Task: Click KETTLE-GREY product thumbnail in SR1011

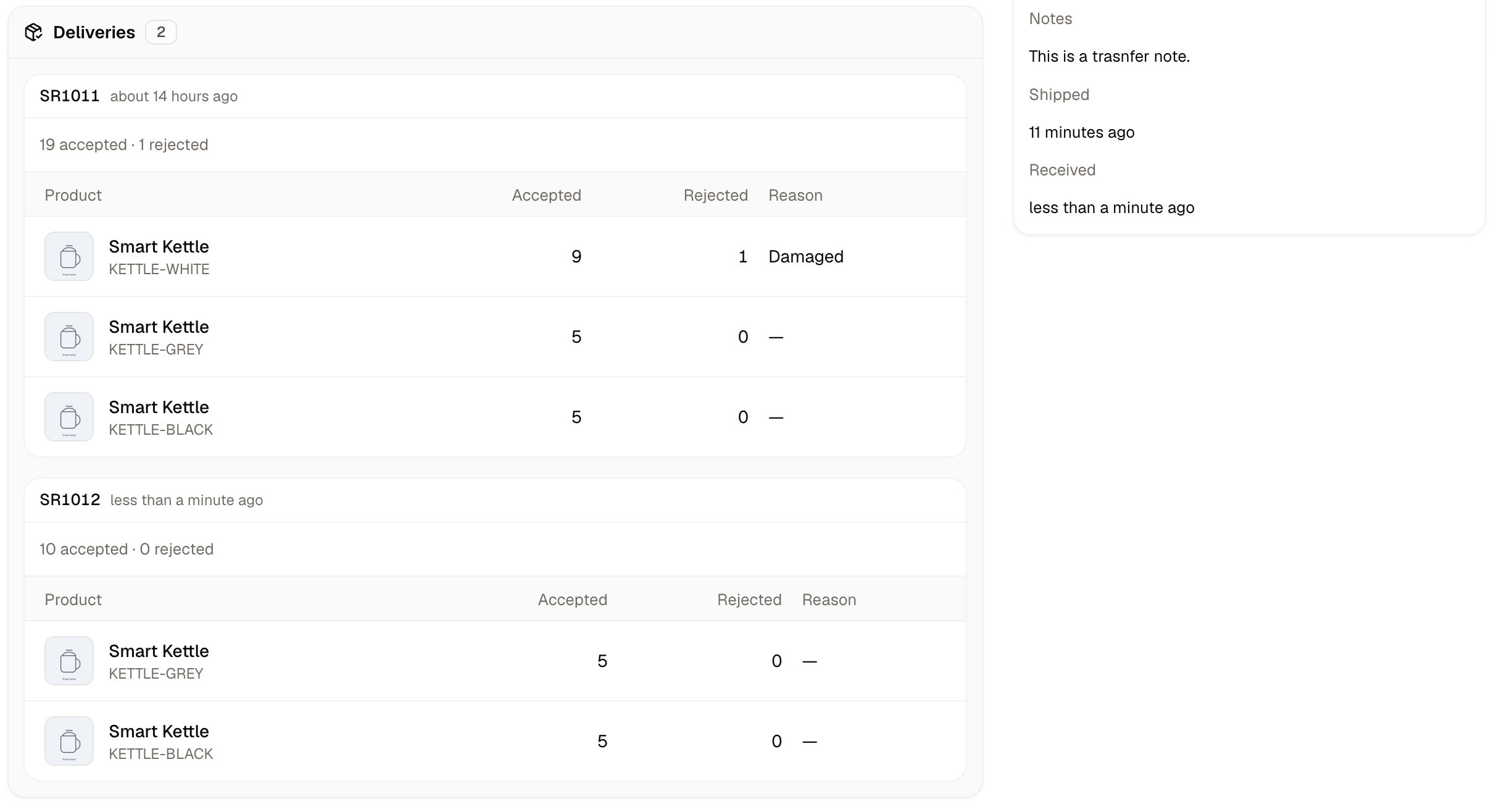Action: (x=69, y=337)
